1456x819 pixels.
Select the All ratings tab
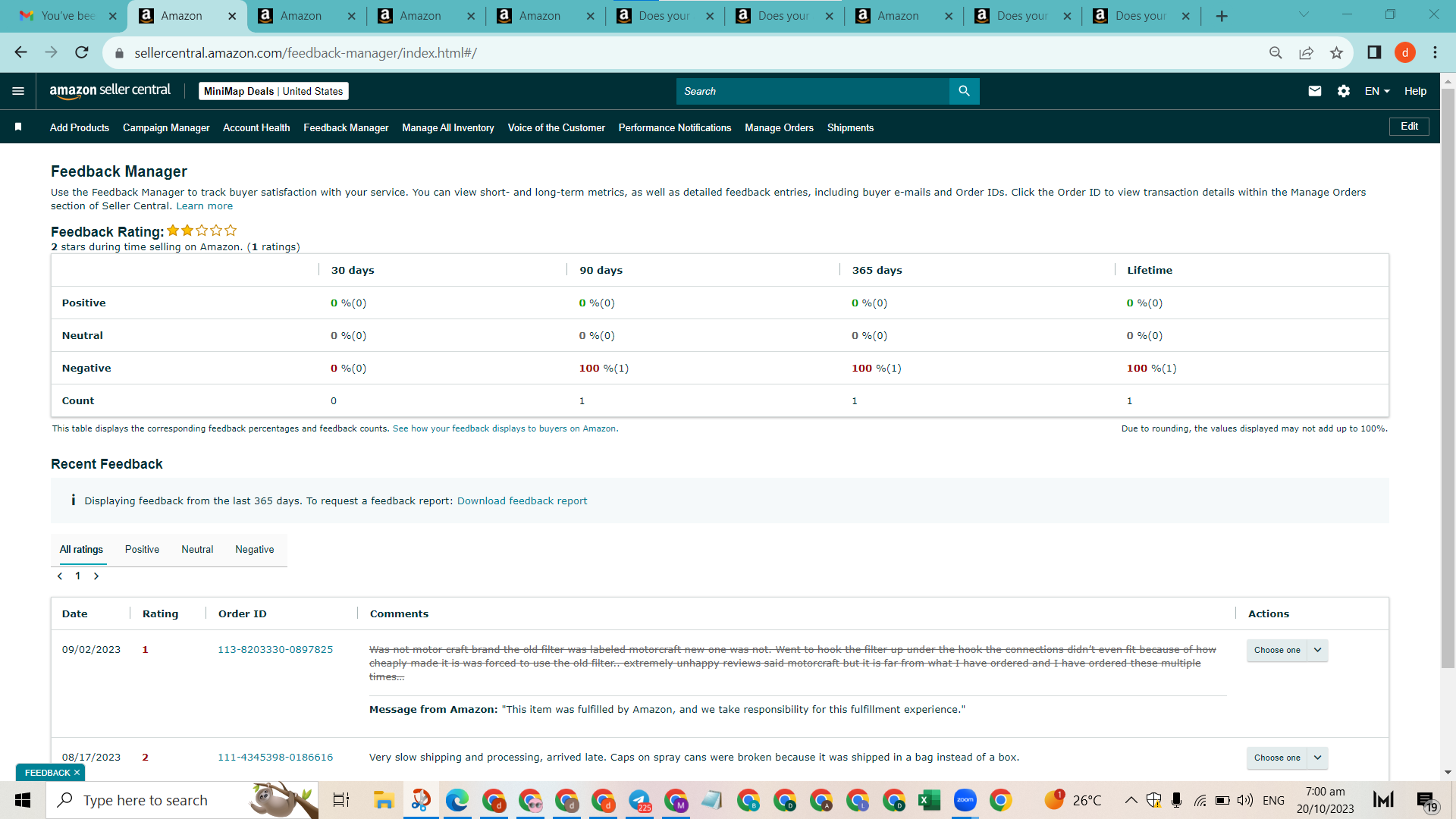pos(81,550)
